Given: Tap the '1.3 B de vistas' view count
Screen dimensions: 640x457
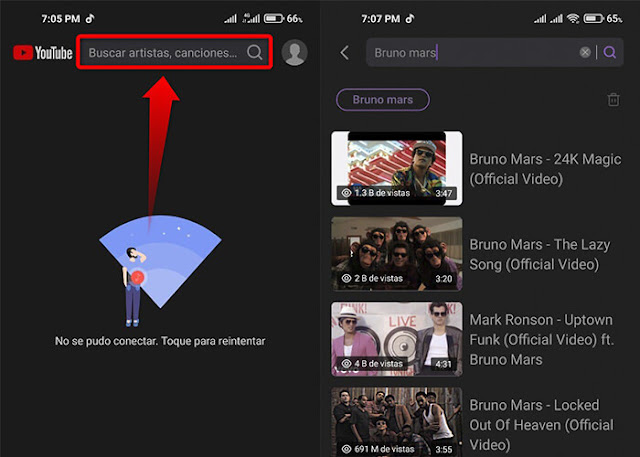Looking at the screenshot, I should click(x=376, y=193).
